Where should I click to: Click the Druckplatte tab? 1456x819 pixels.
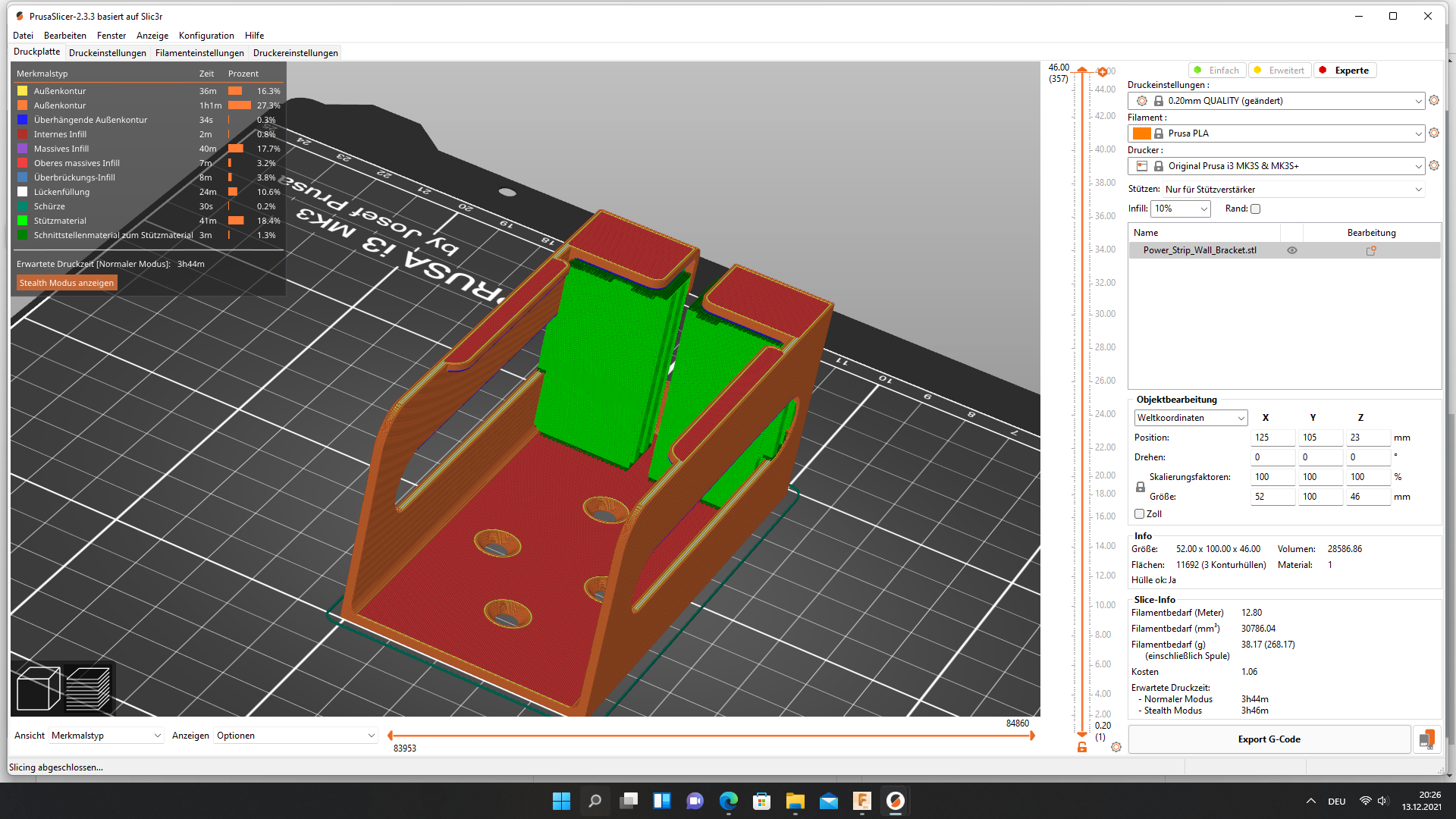point(37,52)
